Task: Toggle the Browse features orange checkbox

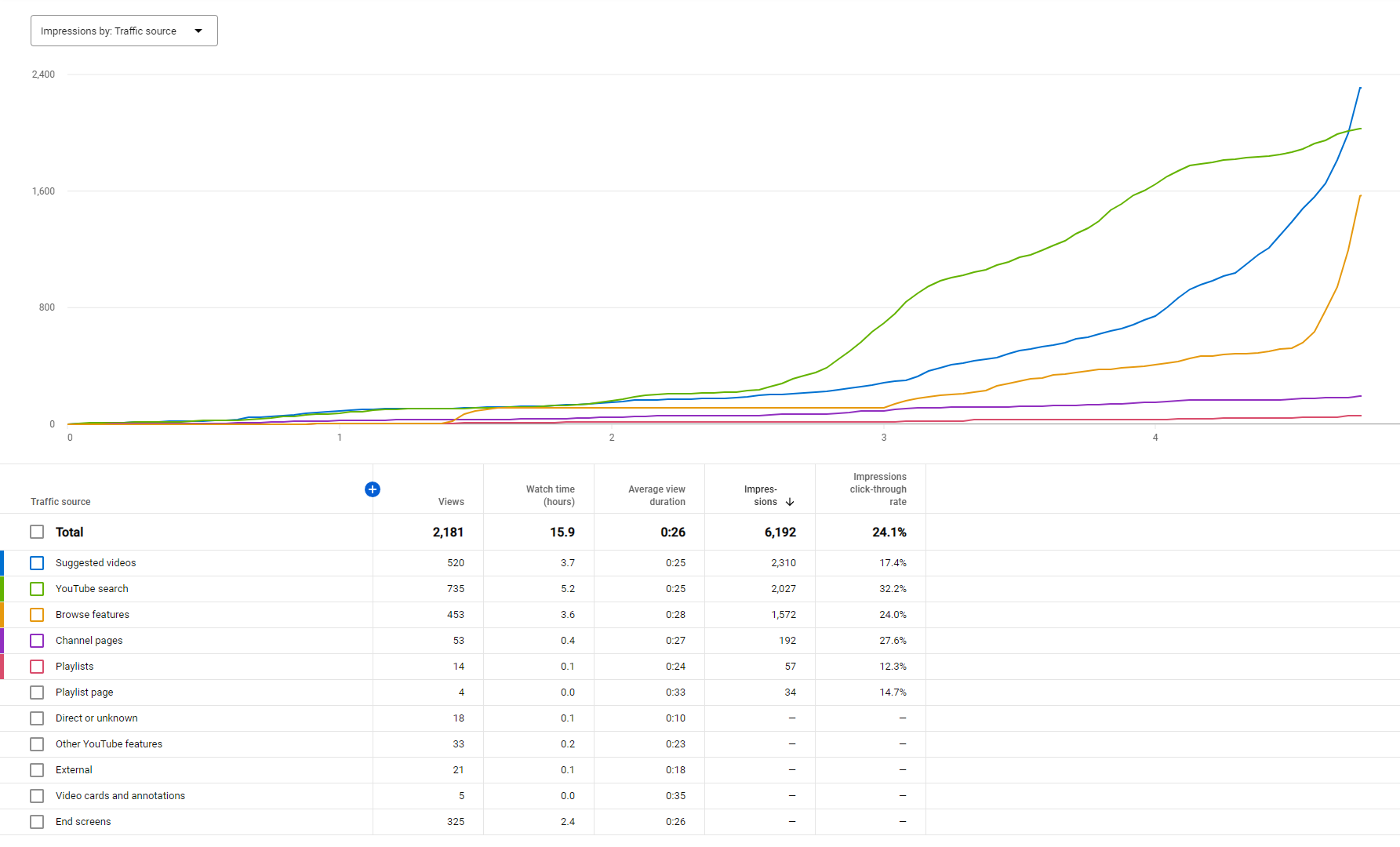Action: pos(37,615)
